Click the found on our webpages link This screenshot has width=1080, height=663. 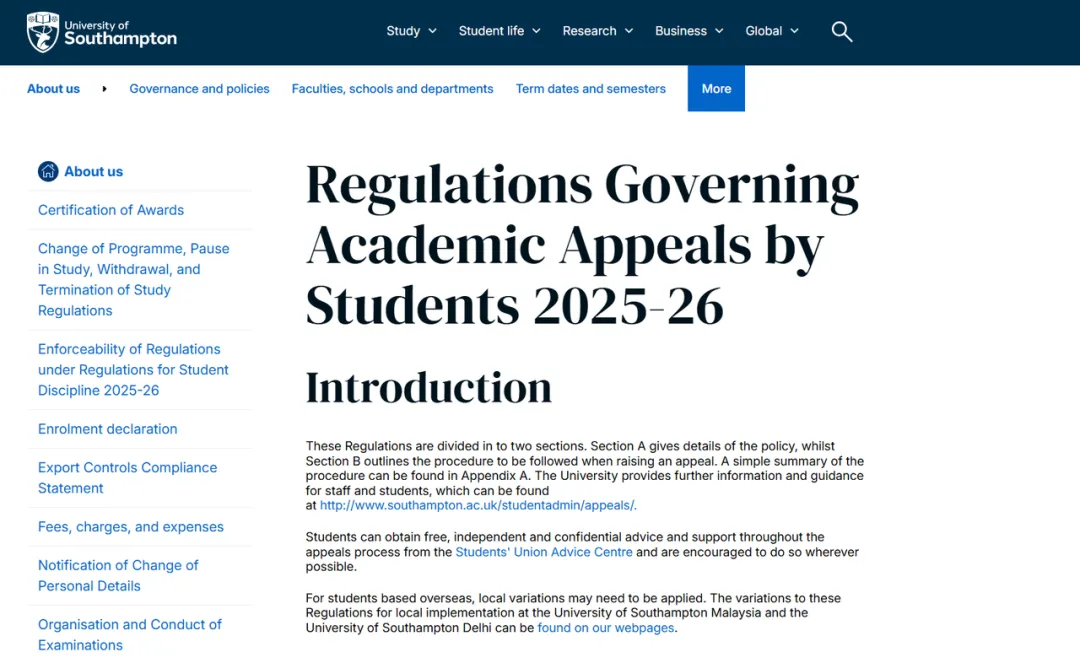tap(605, 628)
